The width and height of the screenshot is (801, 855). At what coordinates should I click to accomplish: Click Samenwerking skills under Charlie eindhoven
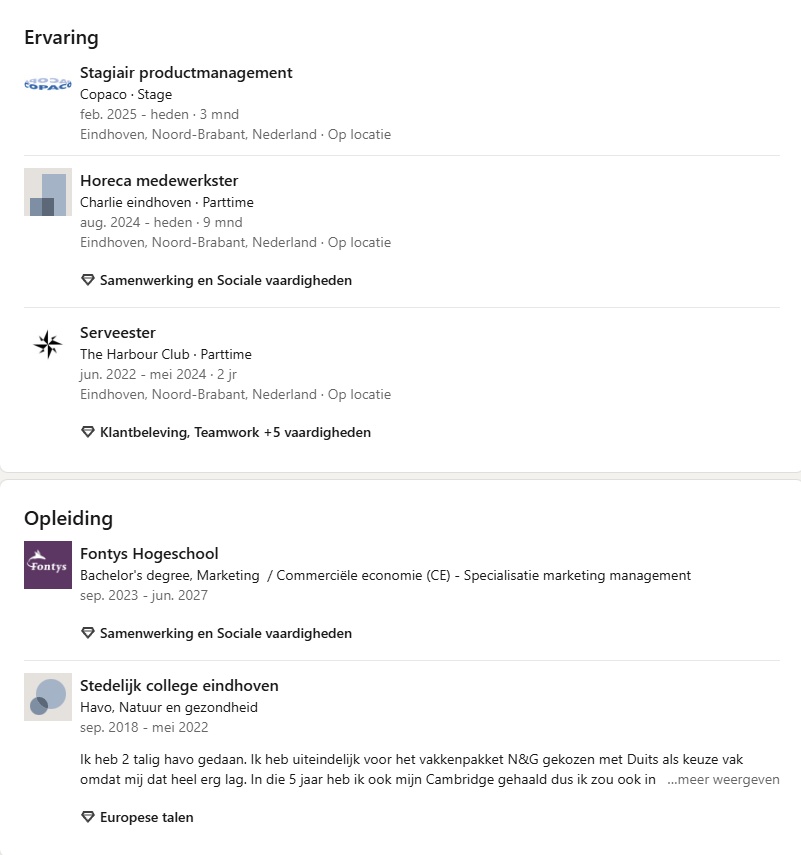pyautogui.click(x=225, y=281)
